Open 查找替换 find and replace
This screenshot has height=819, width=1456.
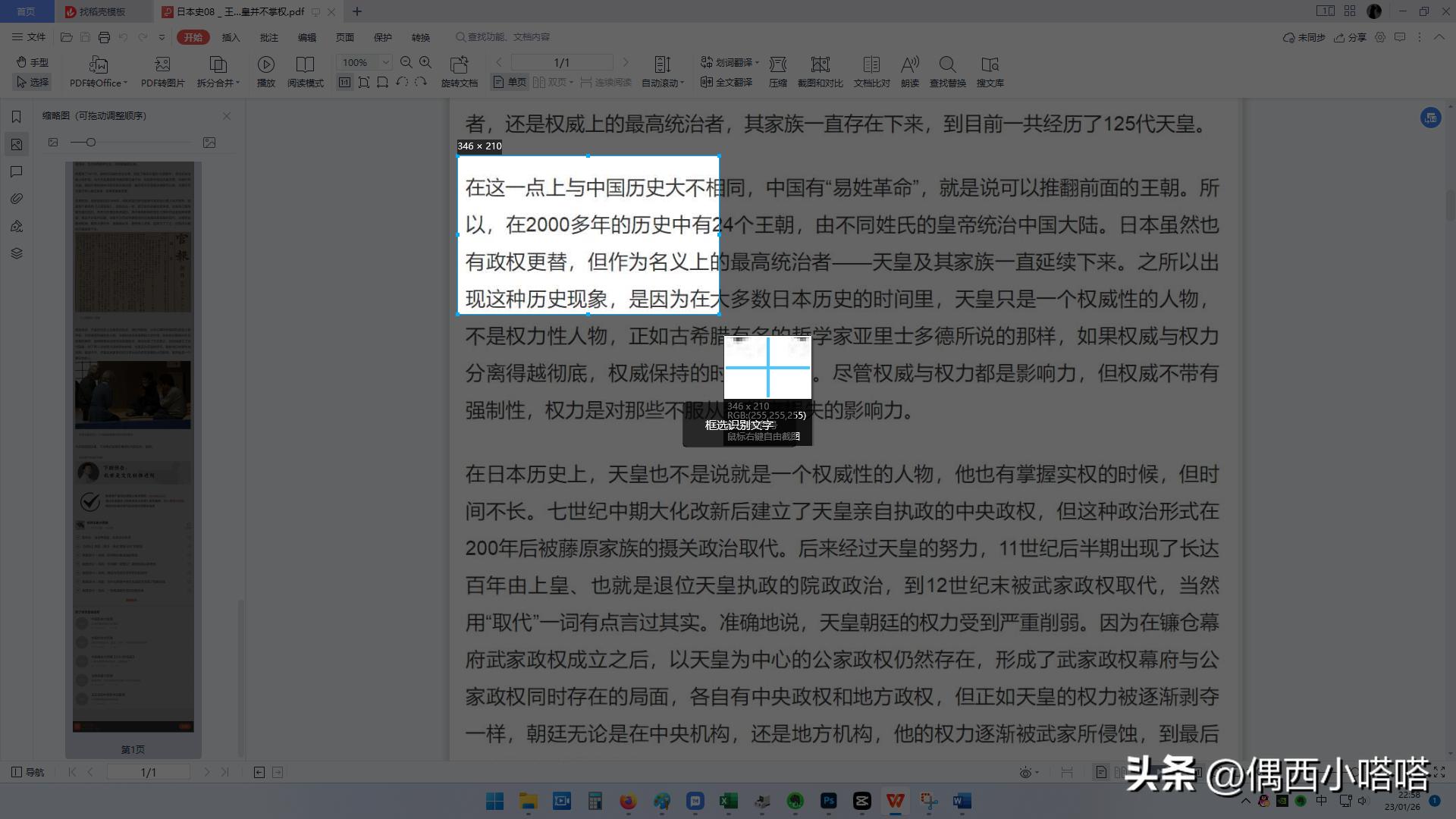pyautogui.click(x=946, y=72)
